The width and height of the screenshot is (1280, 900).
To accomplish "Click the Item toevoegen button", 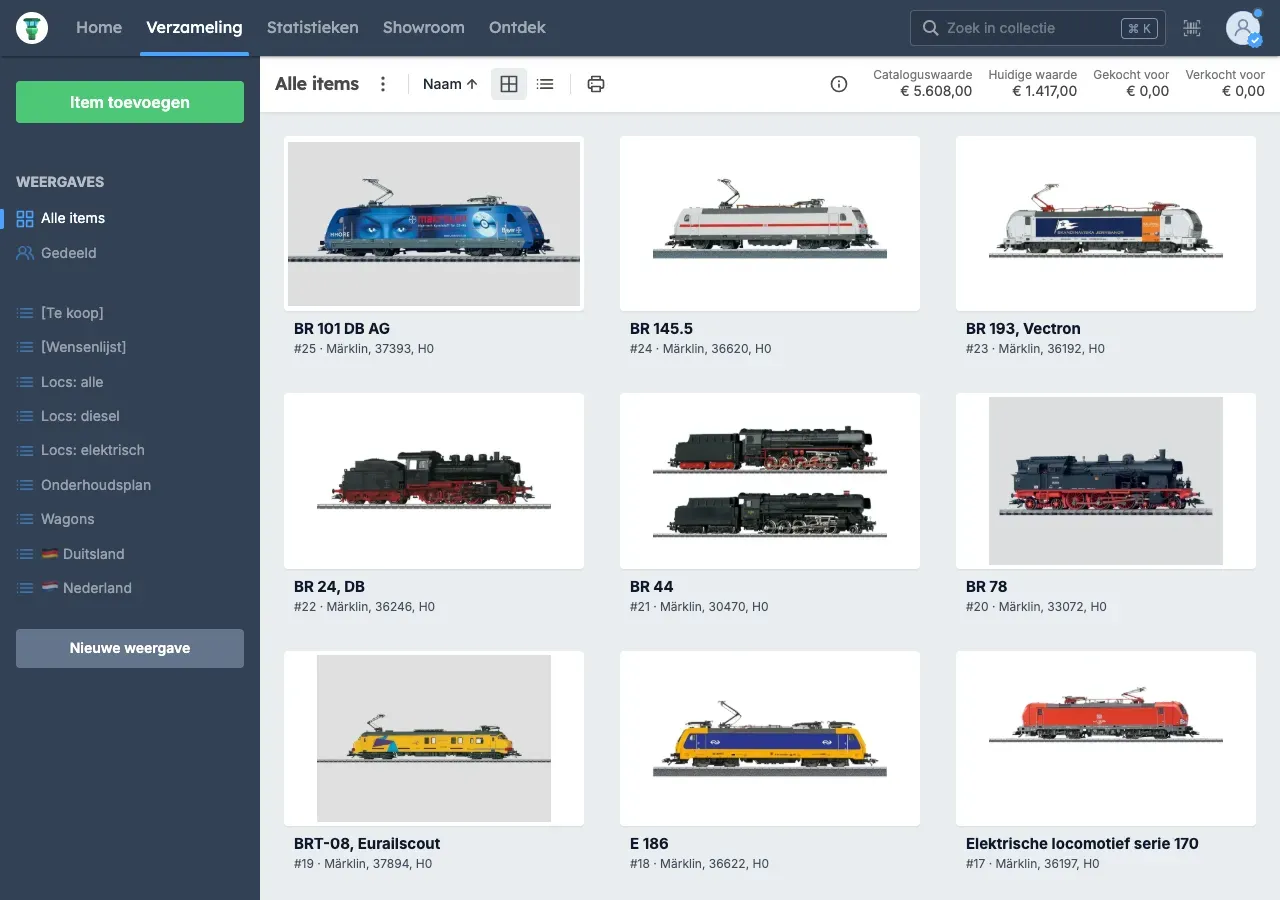I will tap(130, 102).
